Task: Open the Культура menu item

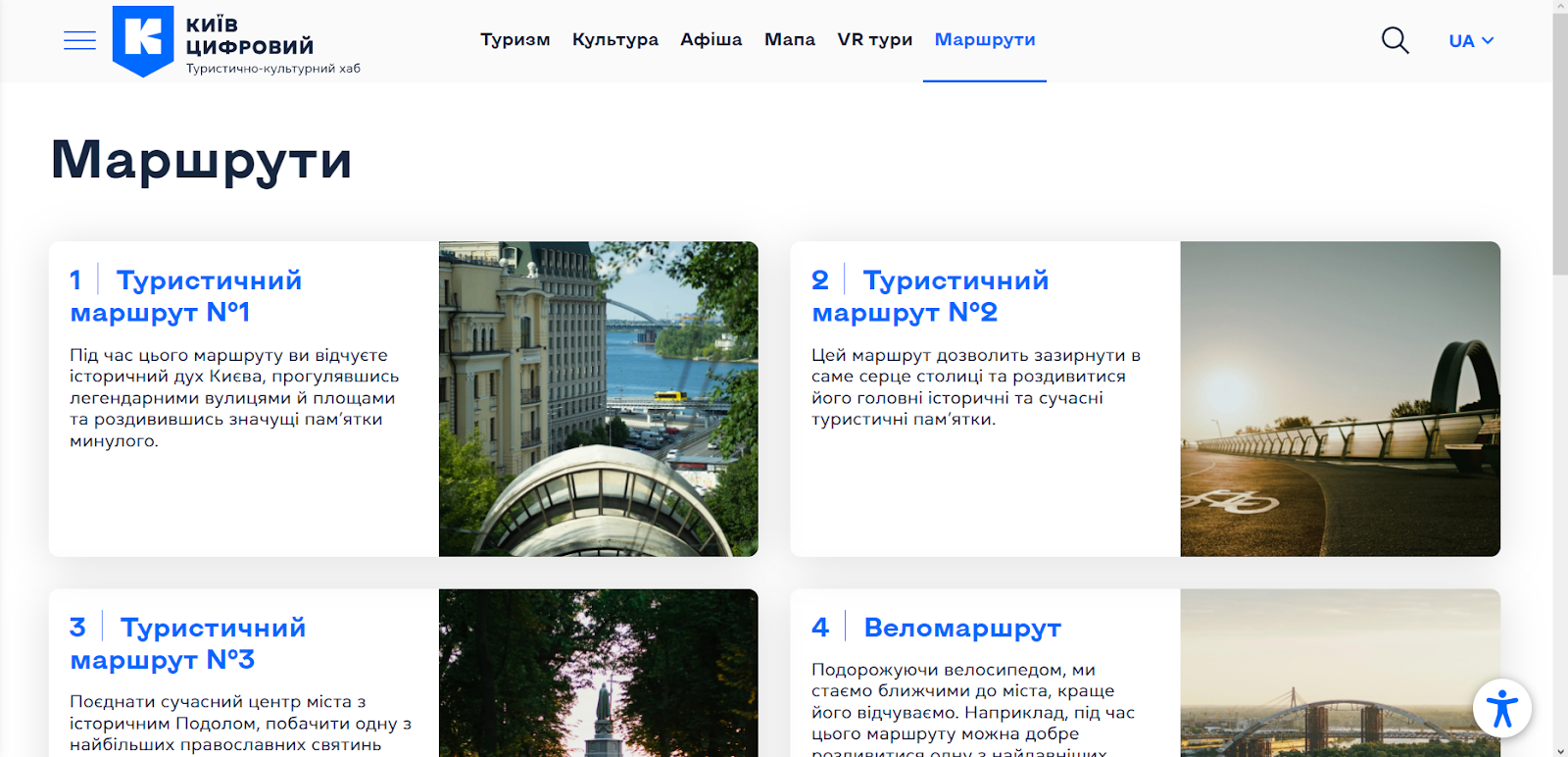Action: point(615,40)
